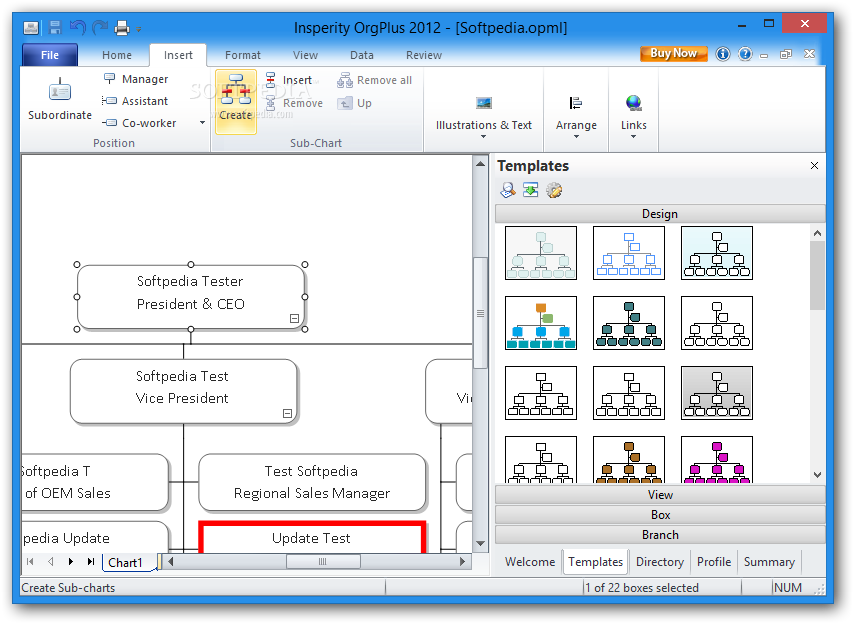
Task: Open the Links dropdown
Action: 633,117
